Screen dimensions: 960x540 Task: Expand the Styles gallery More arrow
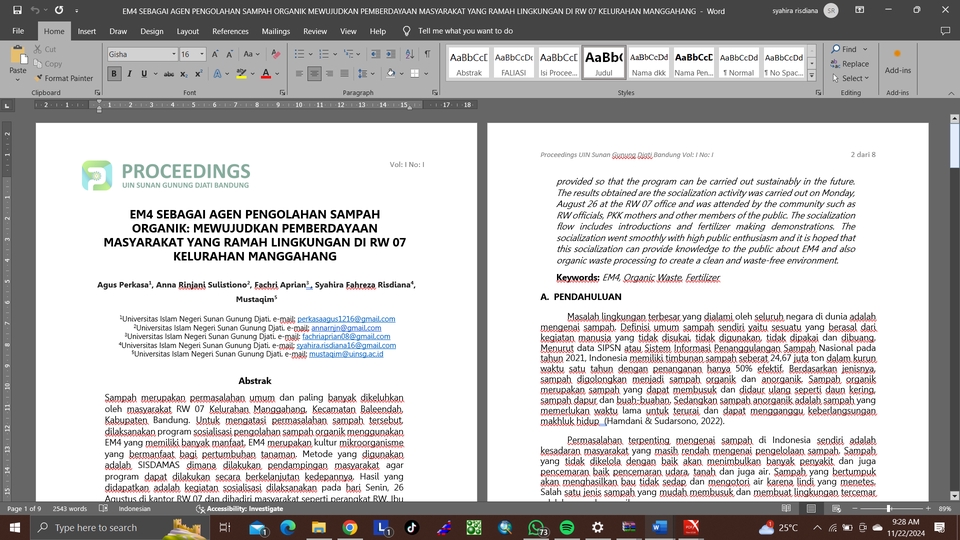point(814,75)
